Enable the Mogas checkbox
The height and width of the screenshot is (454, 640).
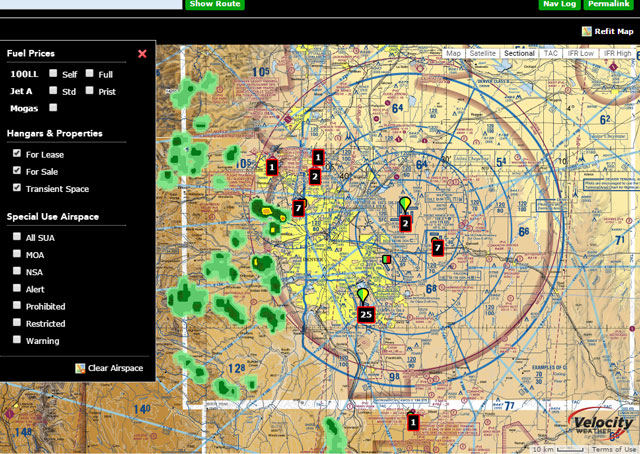[53, 107]
